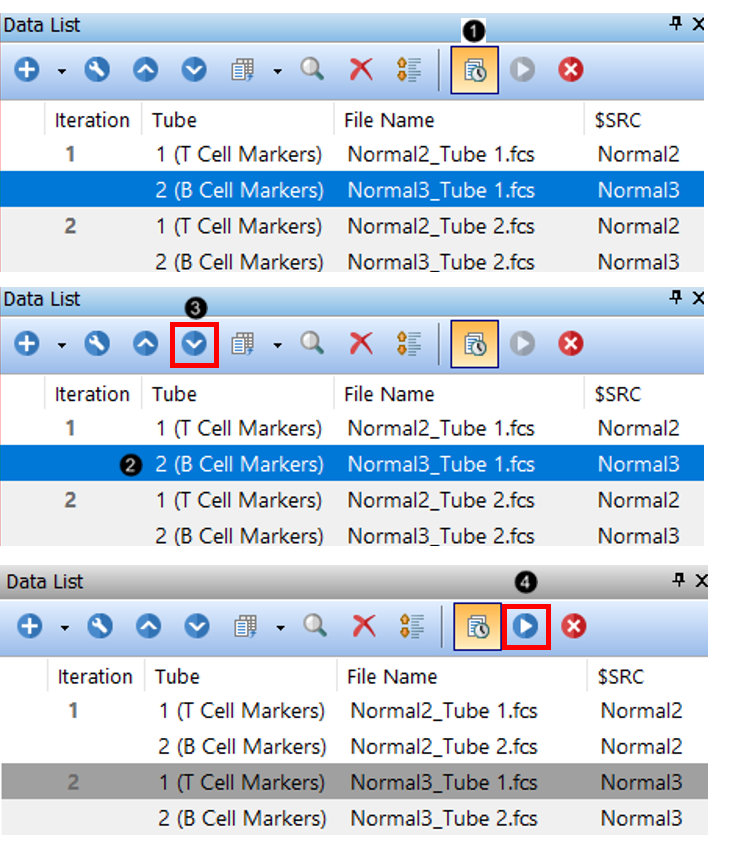Select the grey Normal3_Tube 1.fcs row in the bottom panel
Viewport: 754px width, 842px height.
coord(354,782)
